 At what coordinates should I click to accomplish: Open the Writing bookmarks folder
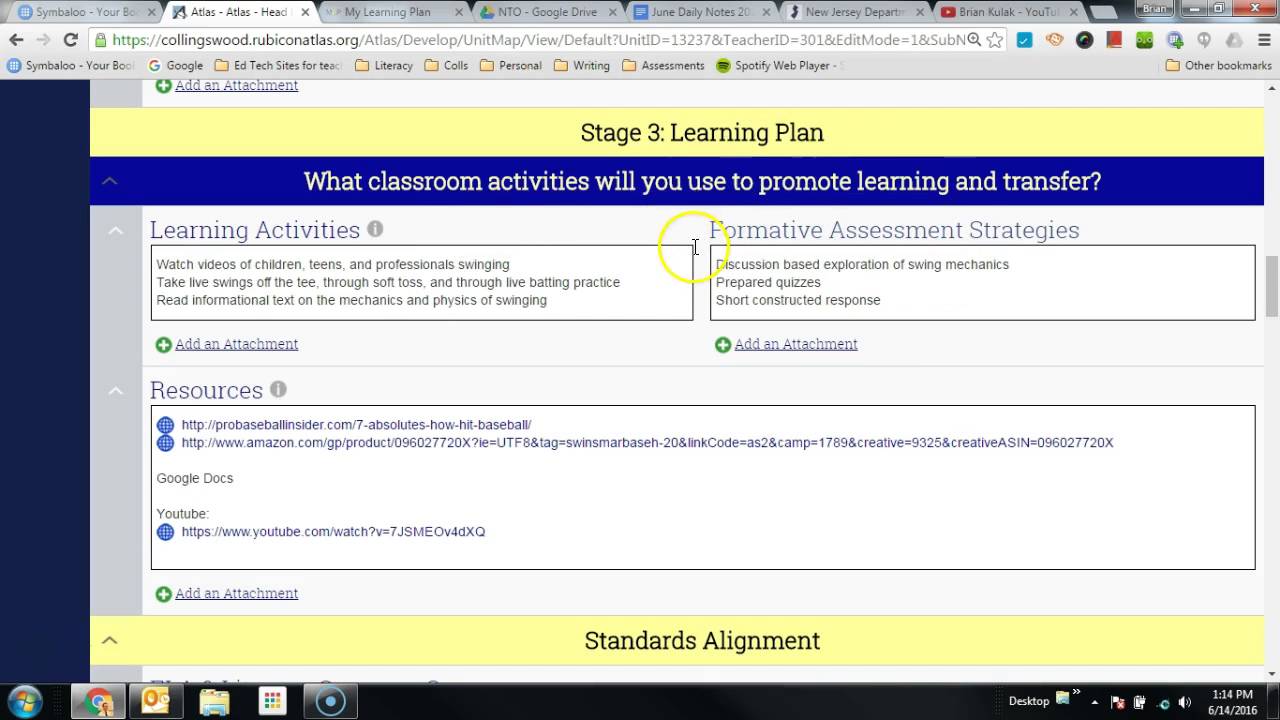pyautogui.click(x=582, y=65)
